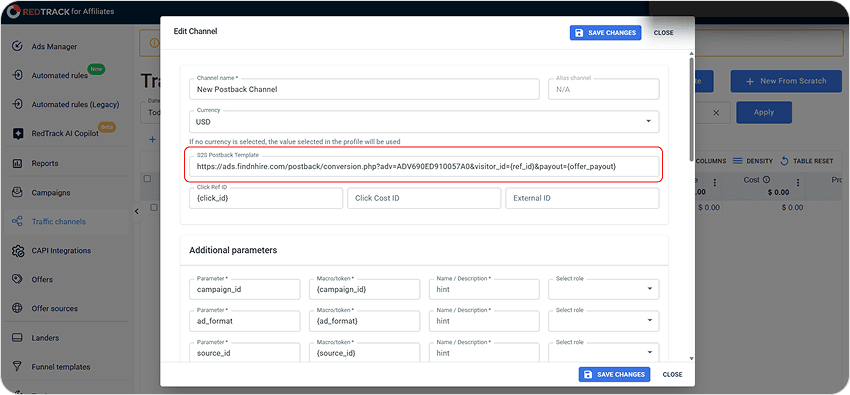This screenshot has width=850, height=395.
Task: Collapse the sidebar with the chevron
Action: click(137, 211)
